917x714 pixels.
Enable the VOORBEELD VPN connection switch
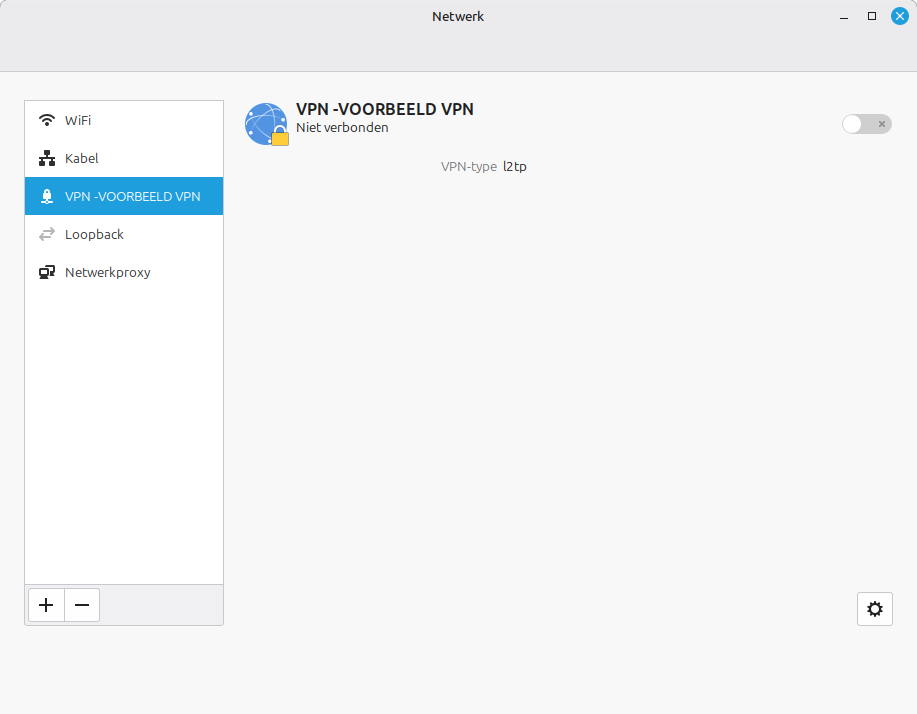866,124
